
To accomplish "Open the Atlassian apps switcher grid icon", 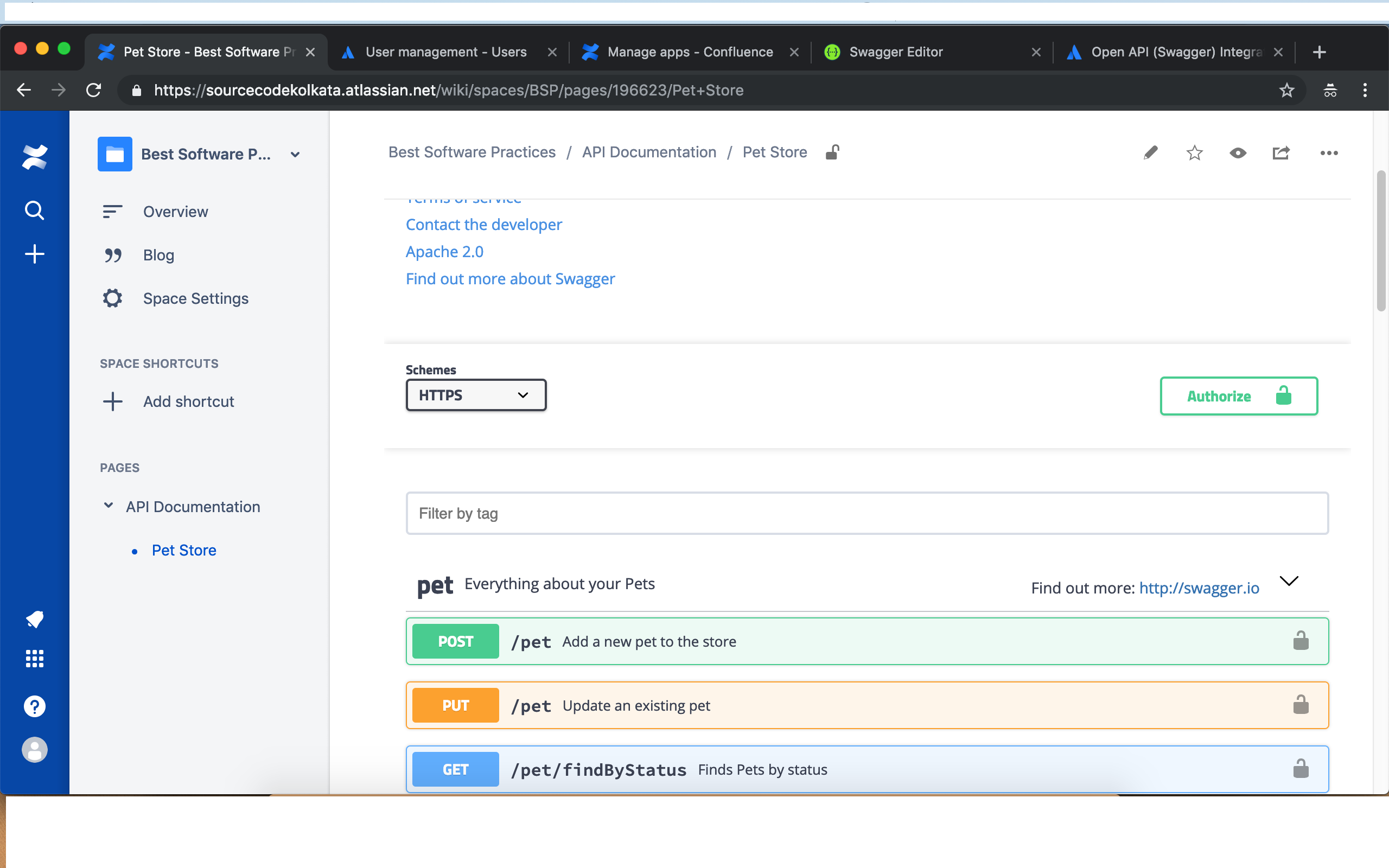I will 34,659.
